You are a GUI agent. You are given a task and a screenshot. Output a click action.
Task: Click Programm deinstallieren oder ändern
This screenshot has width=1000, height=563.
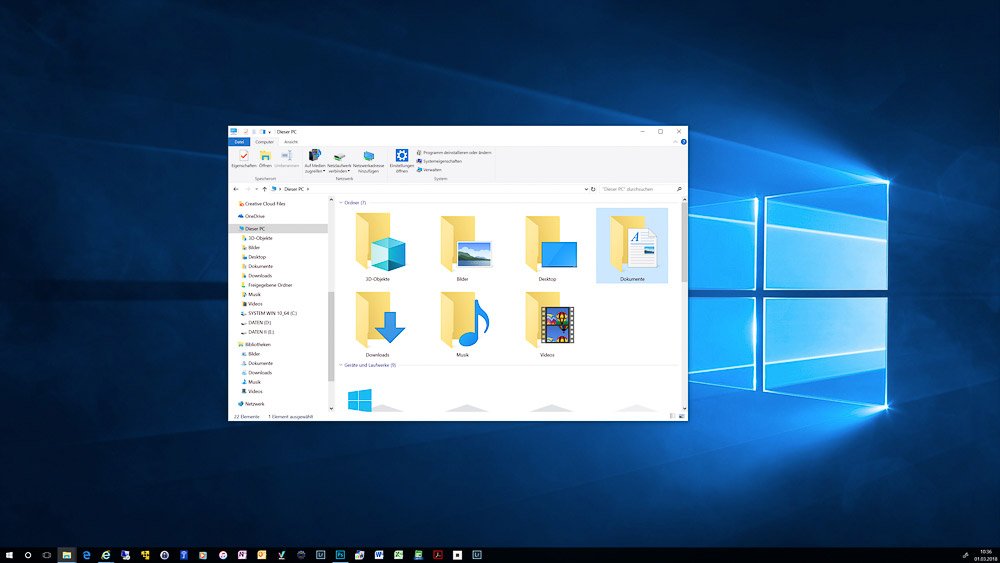pos(456,152)
